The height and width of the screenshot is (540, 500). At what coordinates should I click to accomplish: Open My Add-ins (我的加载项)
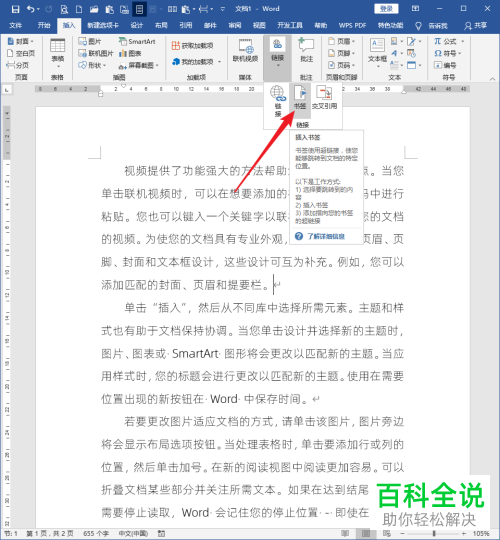pos(197,62)
